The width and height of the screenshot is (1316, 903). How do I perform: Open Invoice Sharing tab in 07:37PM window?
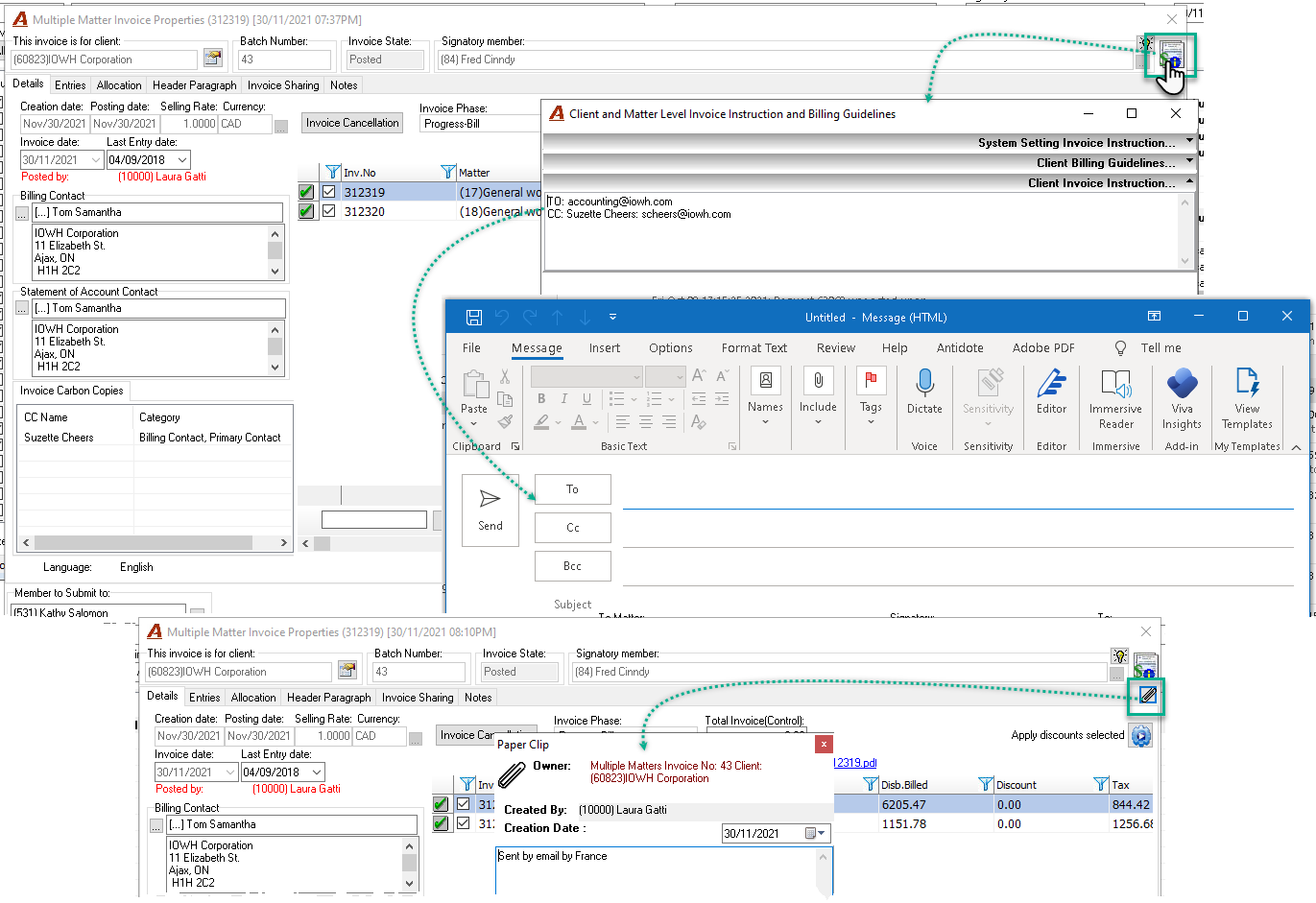click(283, 85)
